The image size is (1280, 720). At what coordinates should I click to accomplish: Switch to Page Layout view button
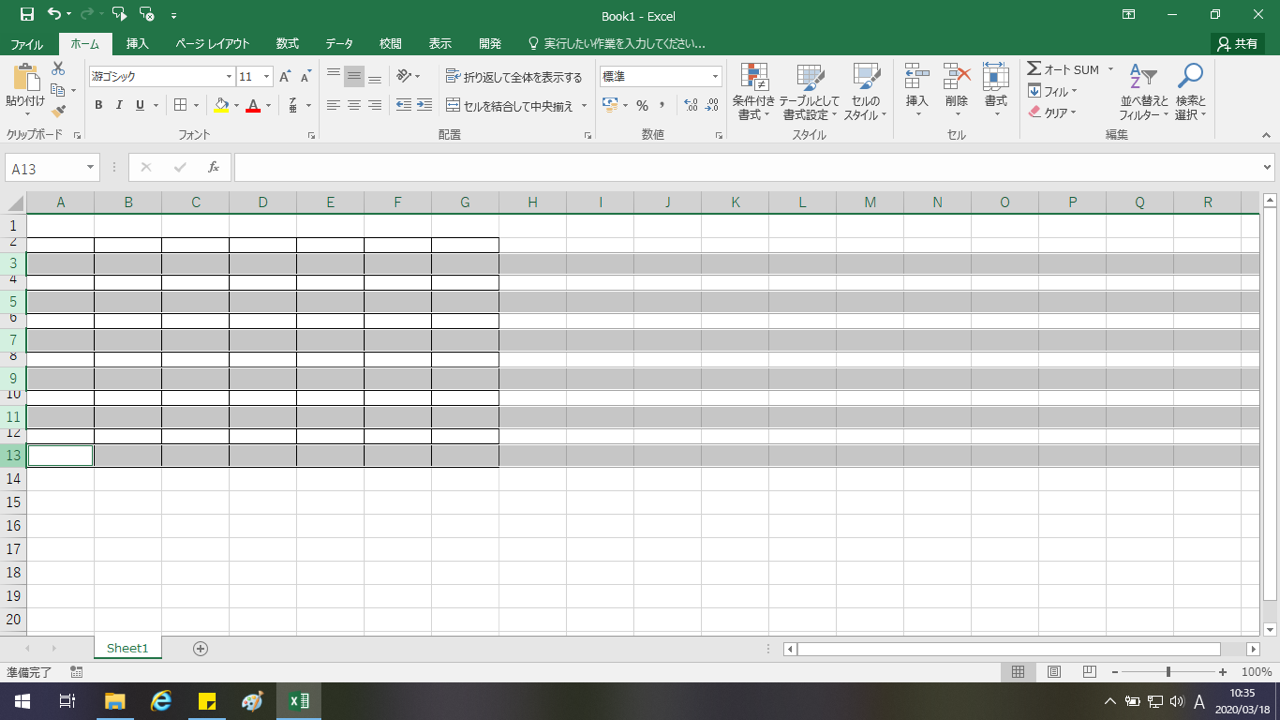coord(1053,672)
